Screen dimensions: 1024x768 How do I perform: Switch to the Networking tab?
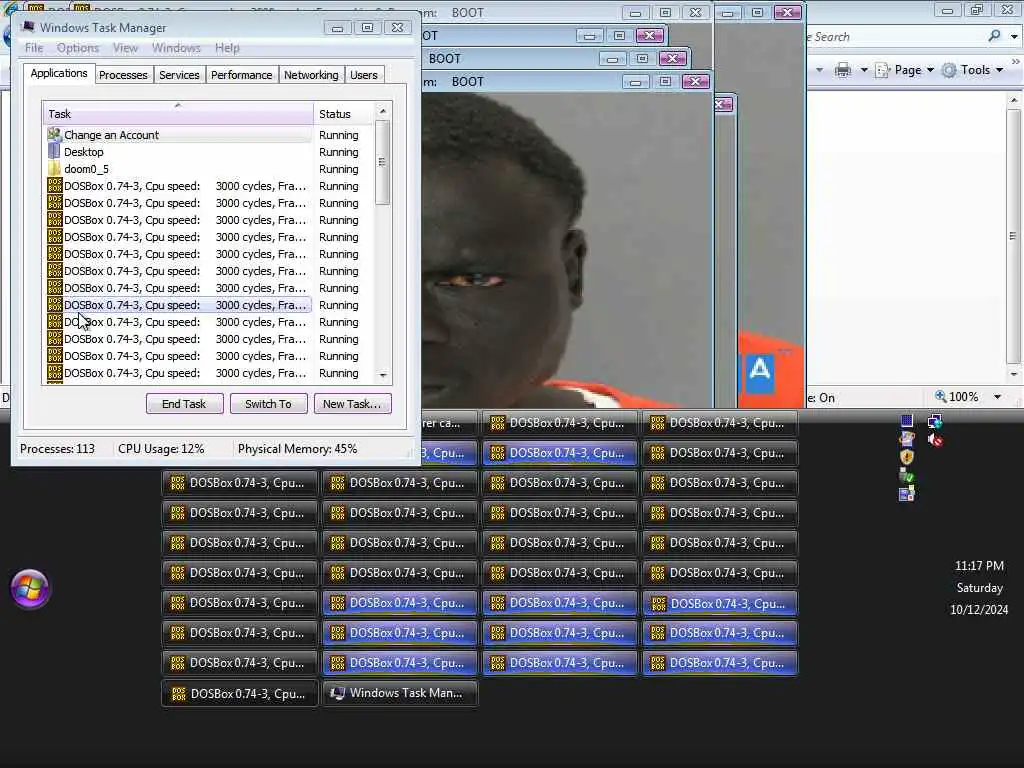[x=311, y=75]
